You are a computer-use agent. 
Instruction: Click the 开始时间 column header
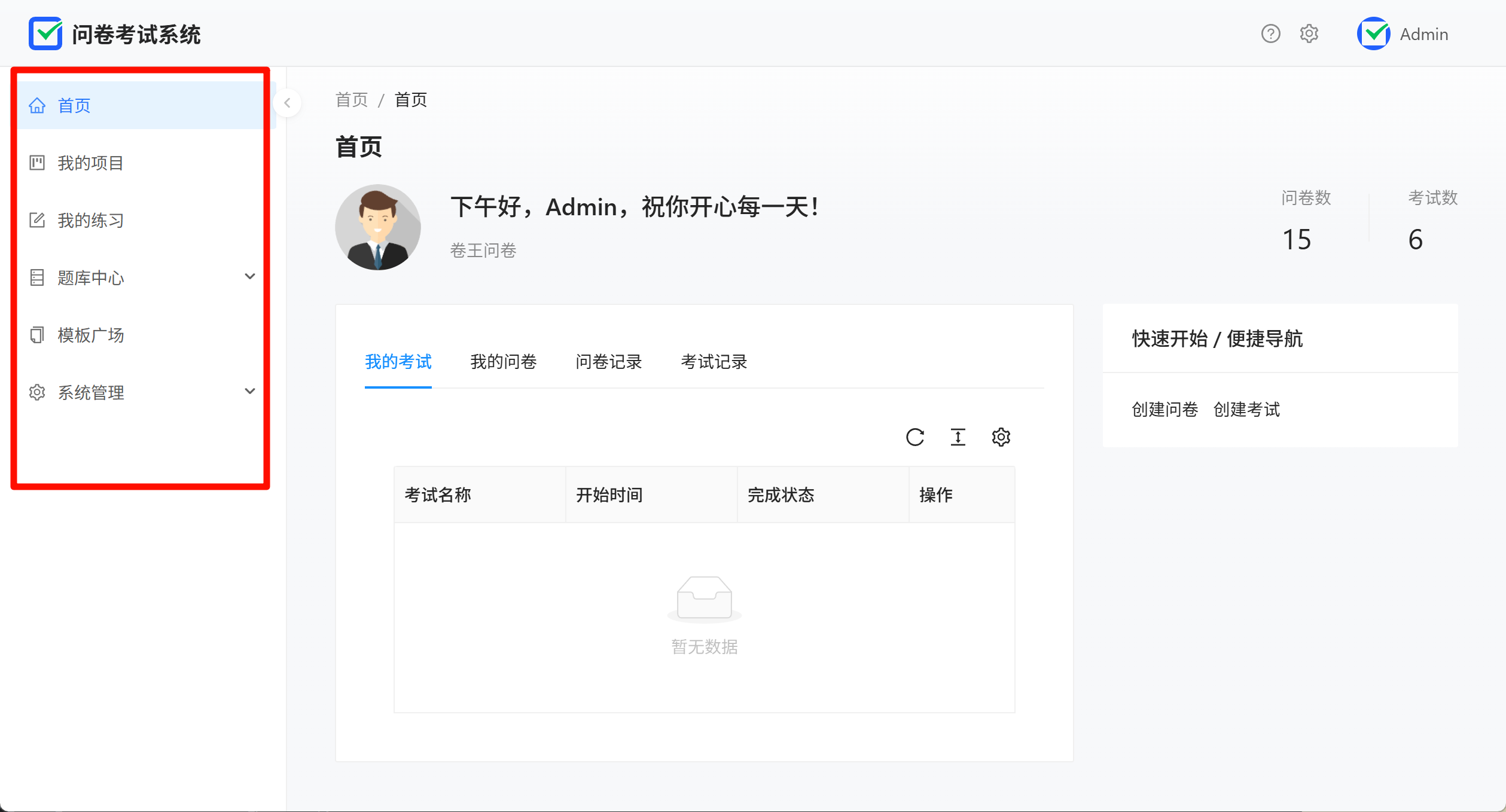(x=651, y=494)
